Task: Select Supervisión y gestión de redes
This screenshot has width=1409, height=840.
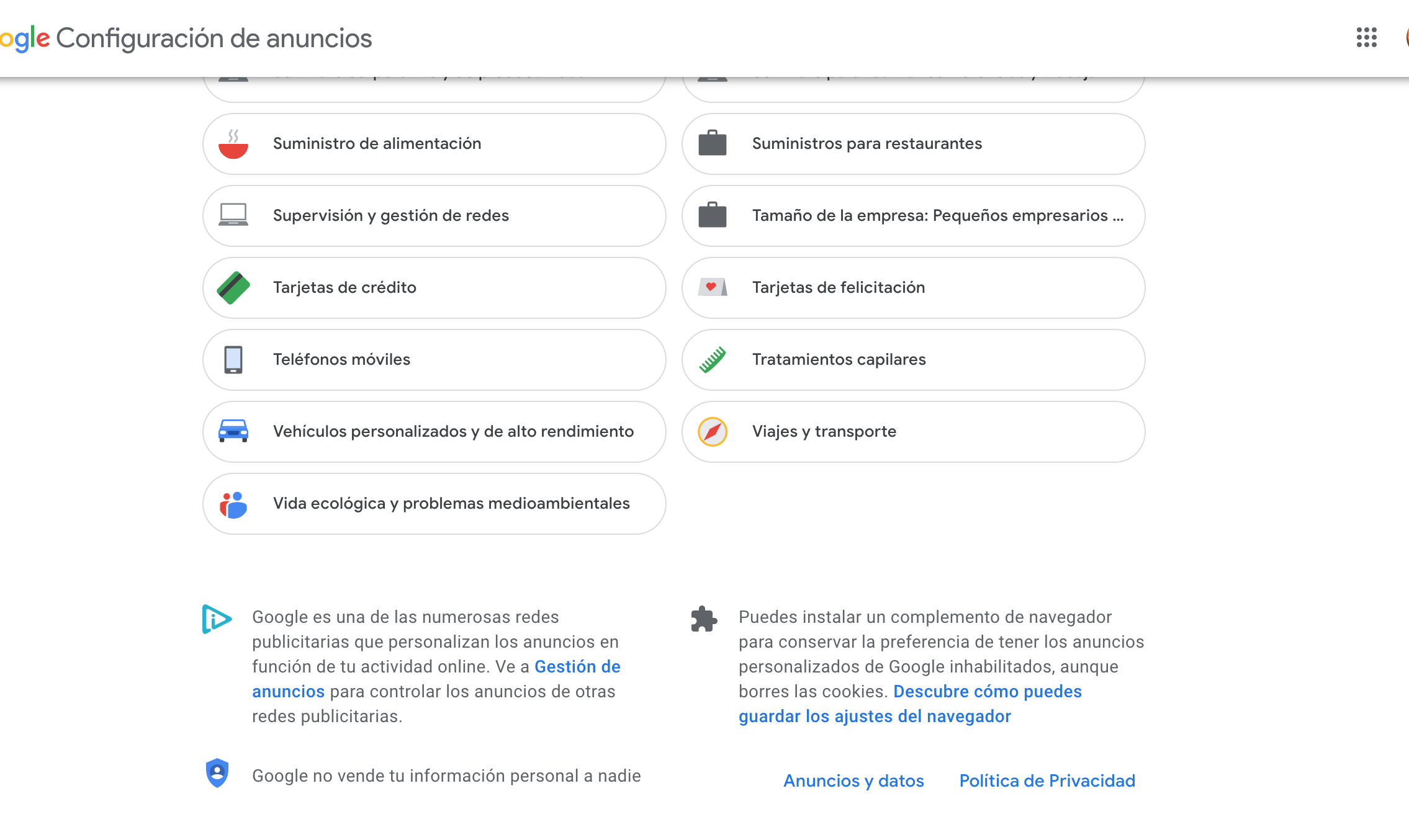Action: (391, 216)
